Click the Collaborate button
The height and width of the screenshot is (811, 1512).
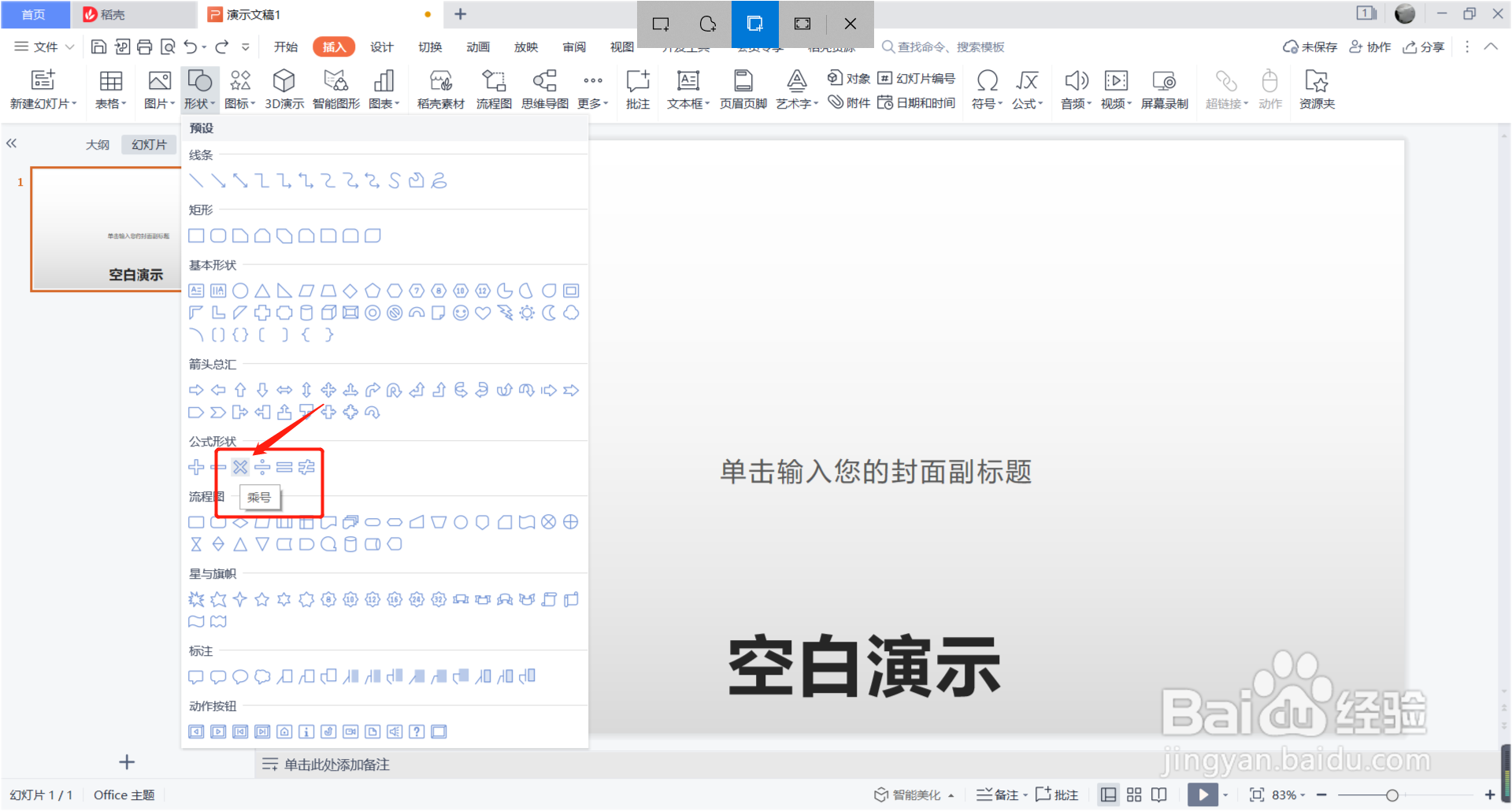click(1370, 46)
